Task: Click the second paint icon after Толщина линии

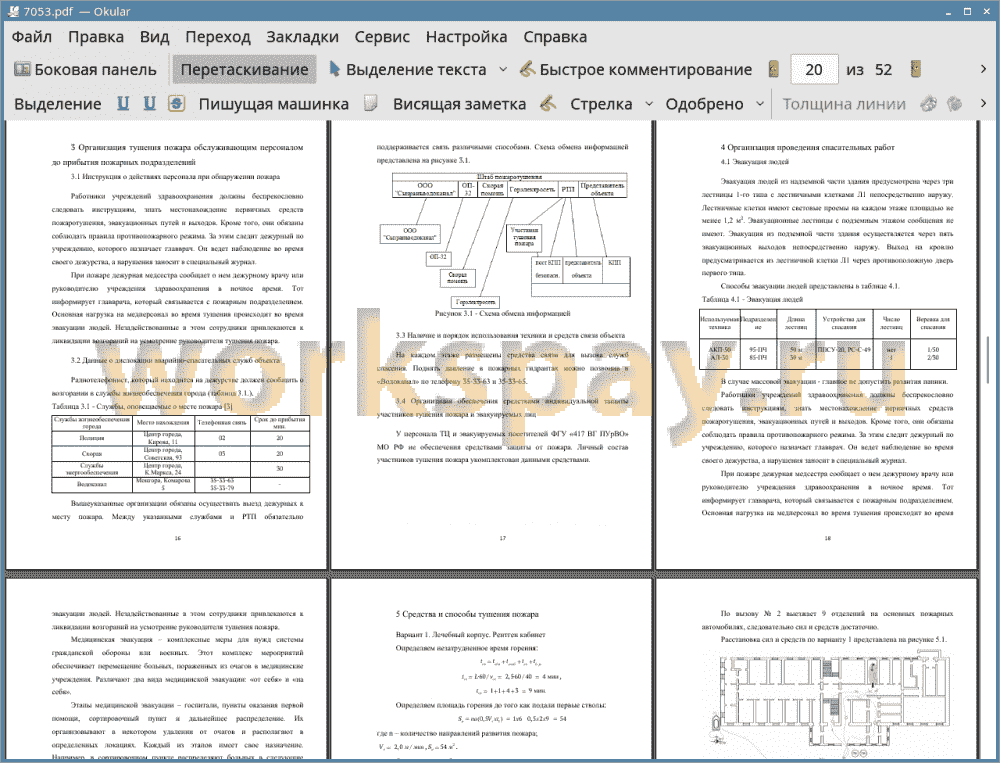Action: click(x=954, y=103)
